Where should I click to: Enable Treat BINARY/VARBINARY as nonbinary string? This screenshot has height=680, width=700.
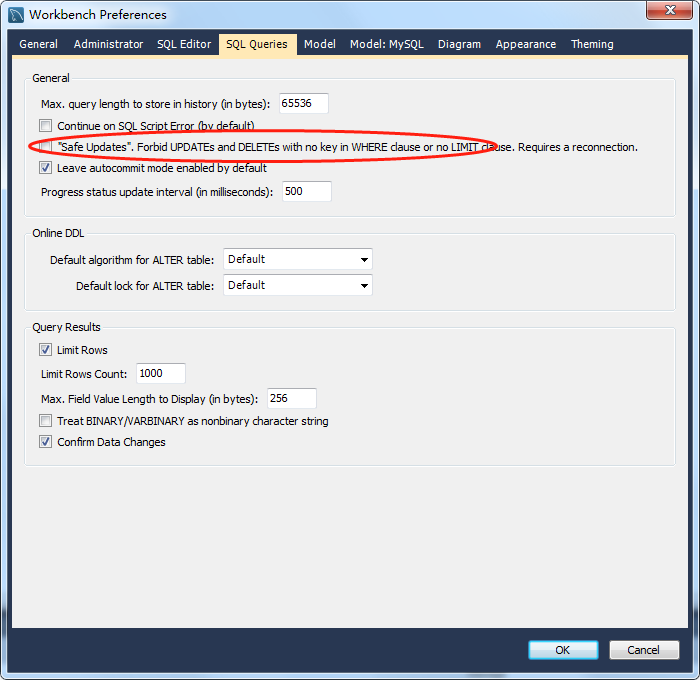45,421
